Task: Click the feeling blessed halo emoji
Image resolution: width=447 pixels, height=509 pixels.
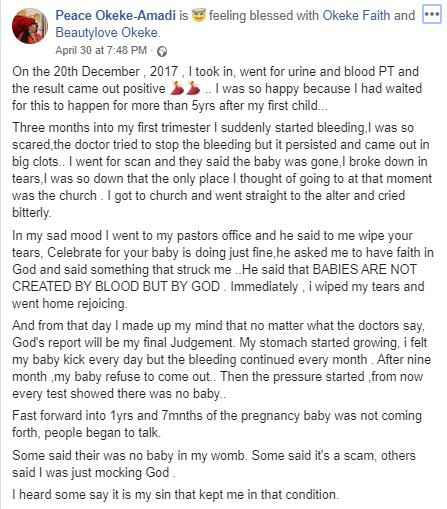Action: pos(199,15)
